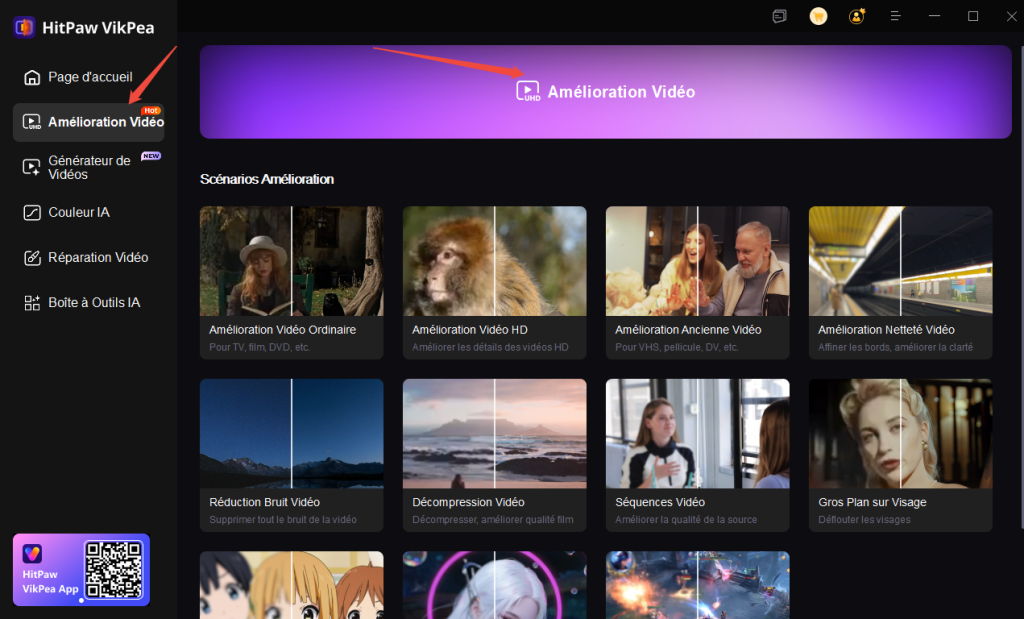This screenshot has height=619, width=1024.
Task: Click the large purple Amélioration Vidéo banner
Action: (x=605, y=92)
